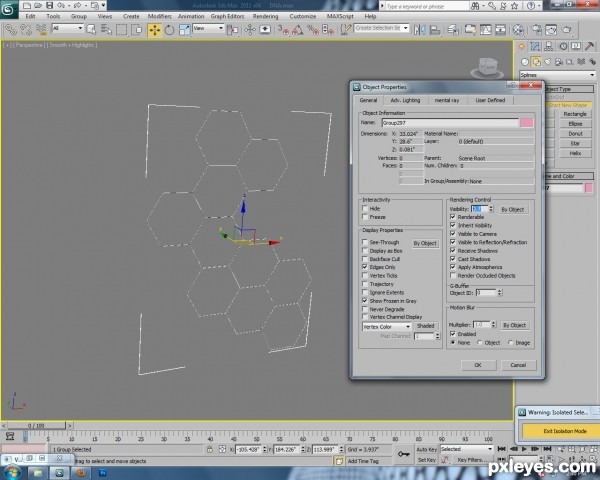Enable Render Occluded Objects

tap(453, 276)
